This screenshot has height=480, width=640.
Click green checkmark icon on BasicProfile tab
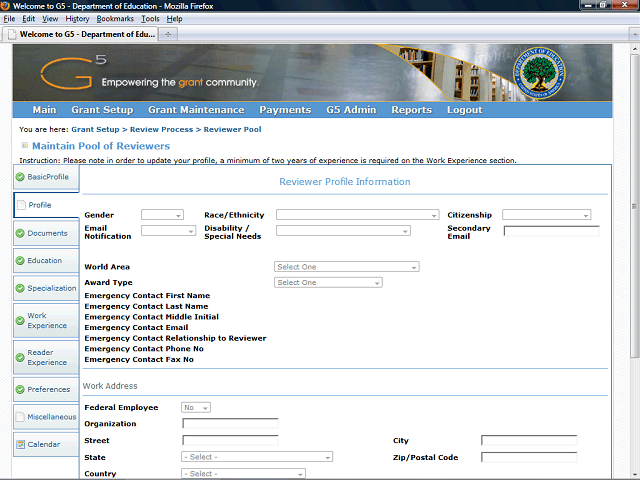(x=20, y=177)
